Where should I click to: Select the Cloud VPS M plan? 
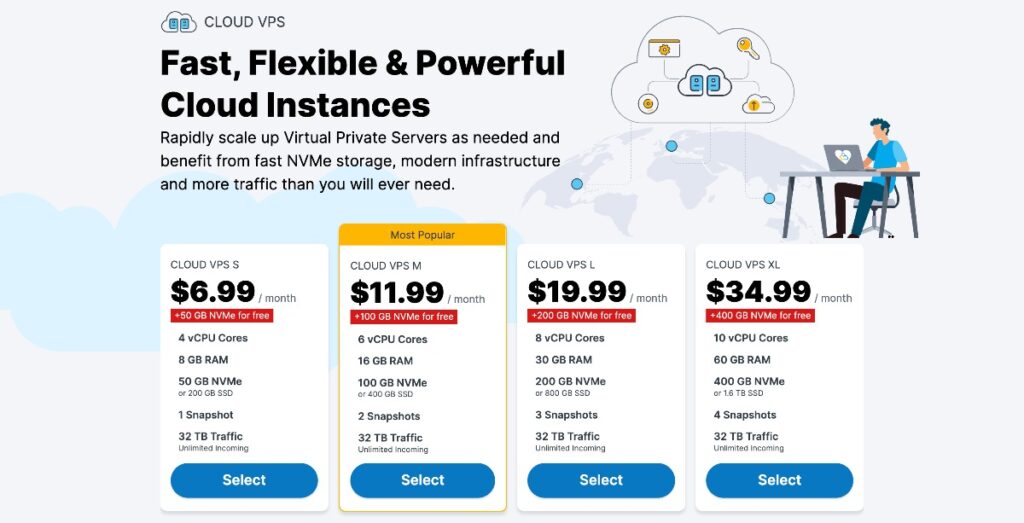tap(423, 481)
